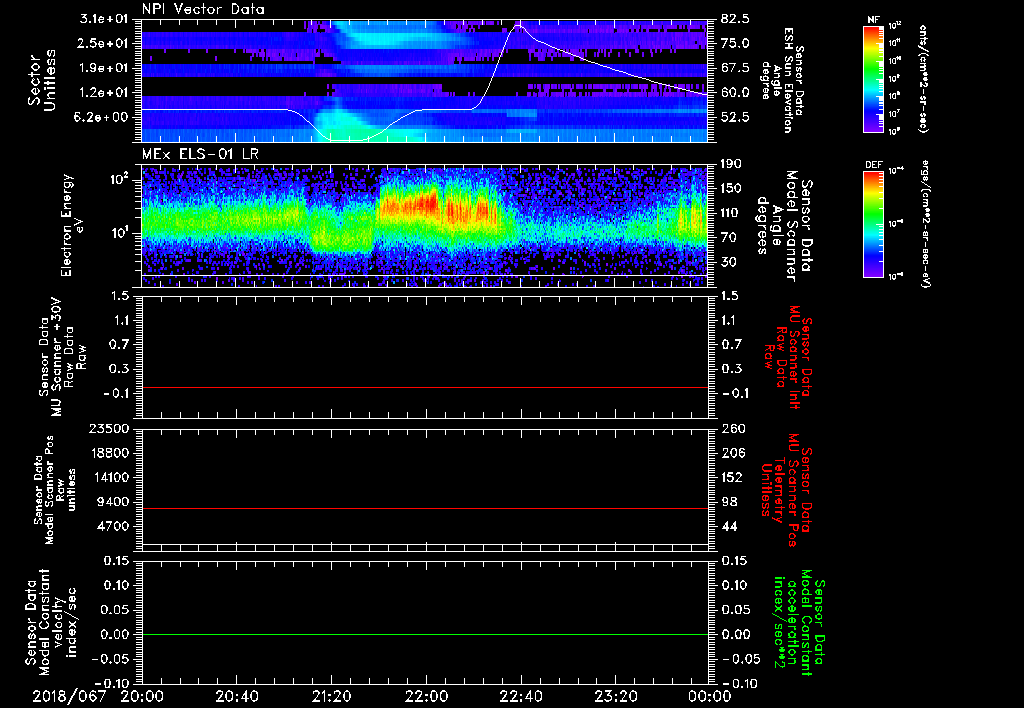This screenshot has height=708, width=1024.
Task: Click the 2018/067 date label
Action: click(72, 696)
